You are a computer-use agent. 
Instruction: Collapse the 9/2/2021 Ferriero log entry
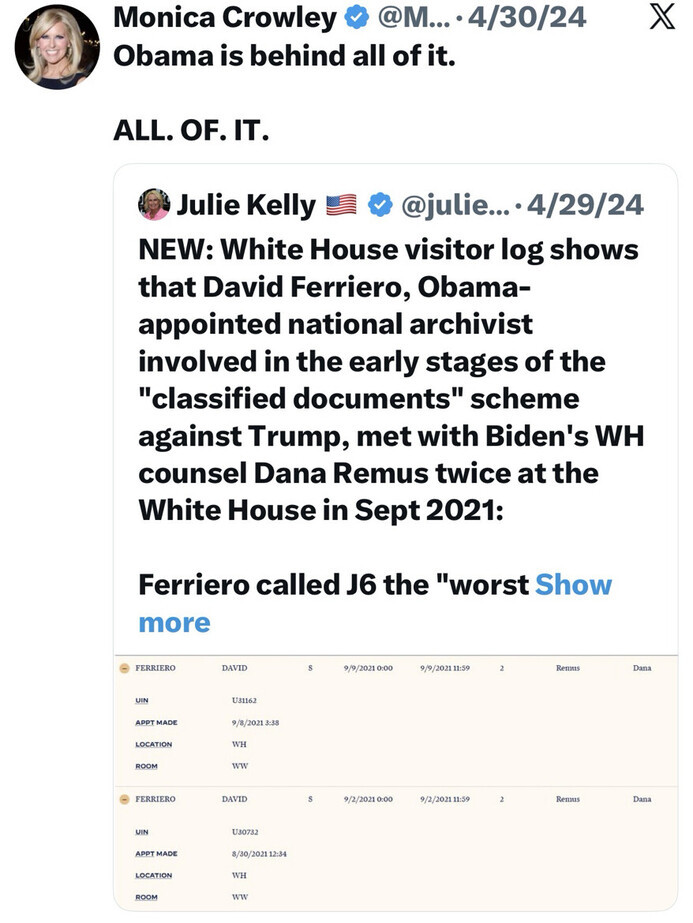[125, 799]
